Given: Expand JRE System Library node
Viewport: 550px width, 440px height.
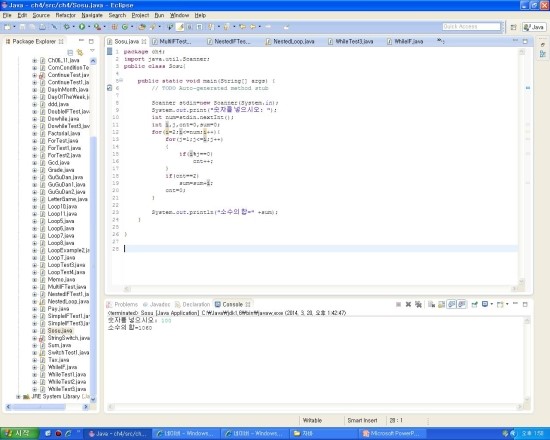Looking at the screenshot, I should click(x=18, y=396).
